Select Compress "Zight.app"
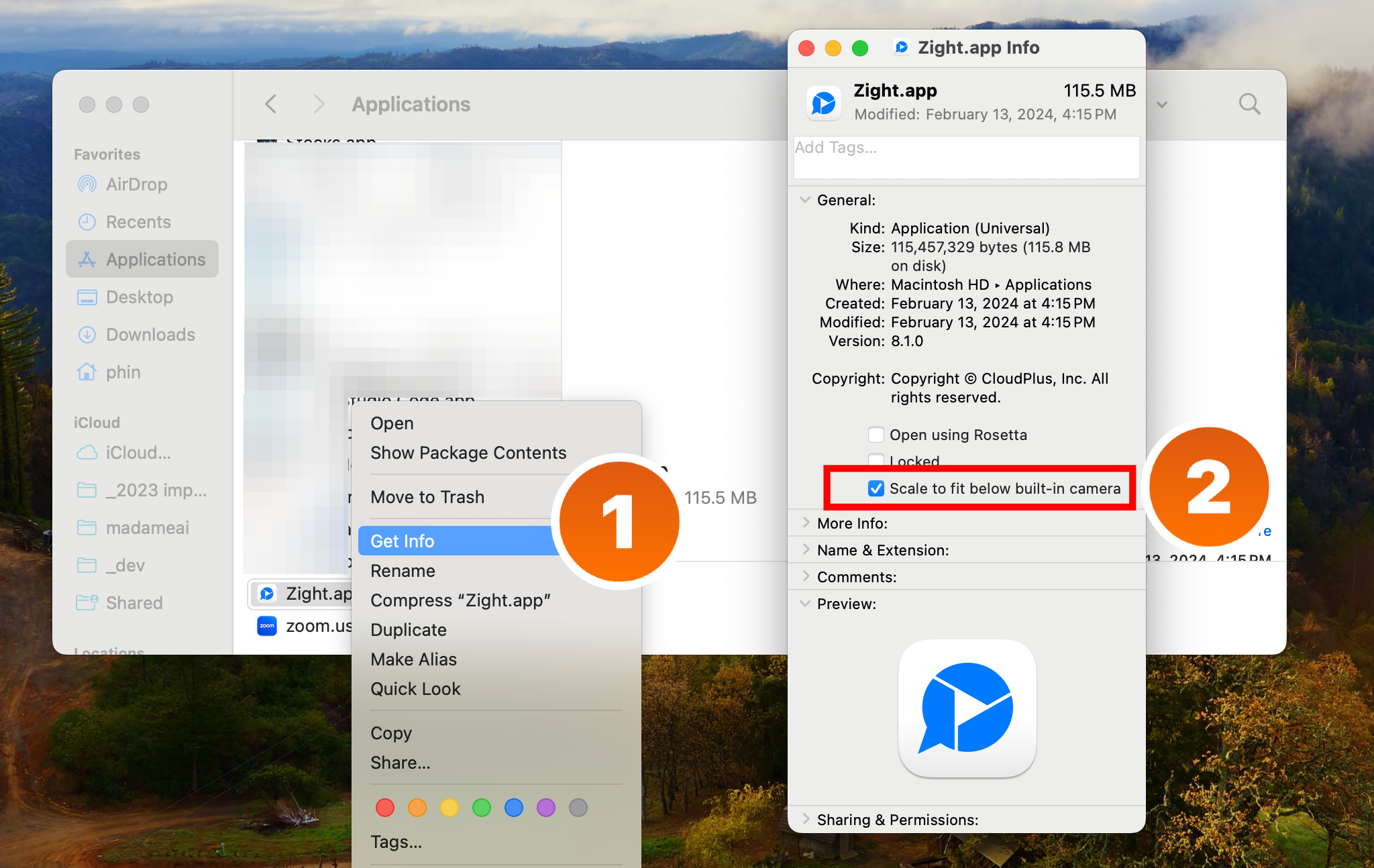Viewport: 1374px width, 868px height. 460,600
